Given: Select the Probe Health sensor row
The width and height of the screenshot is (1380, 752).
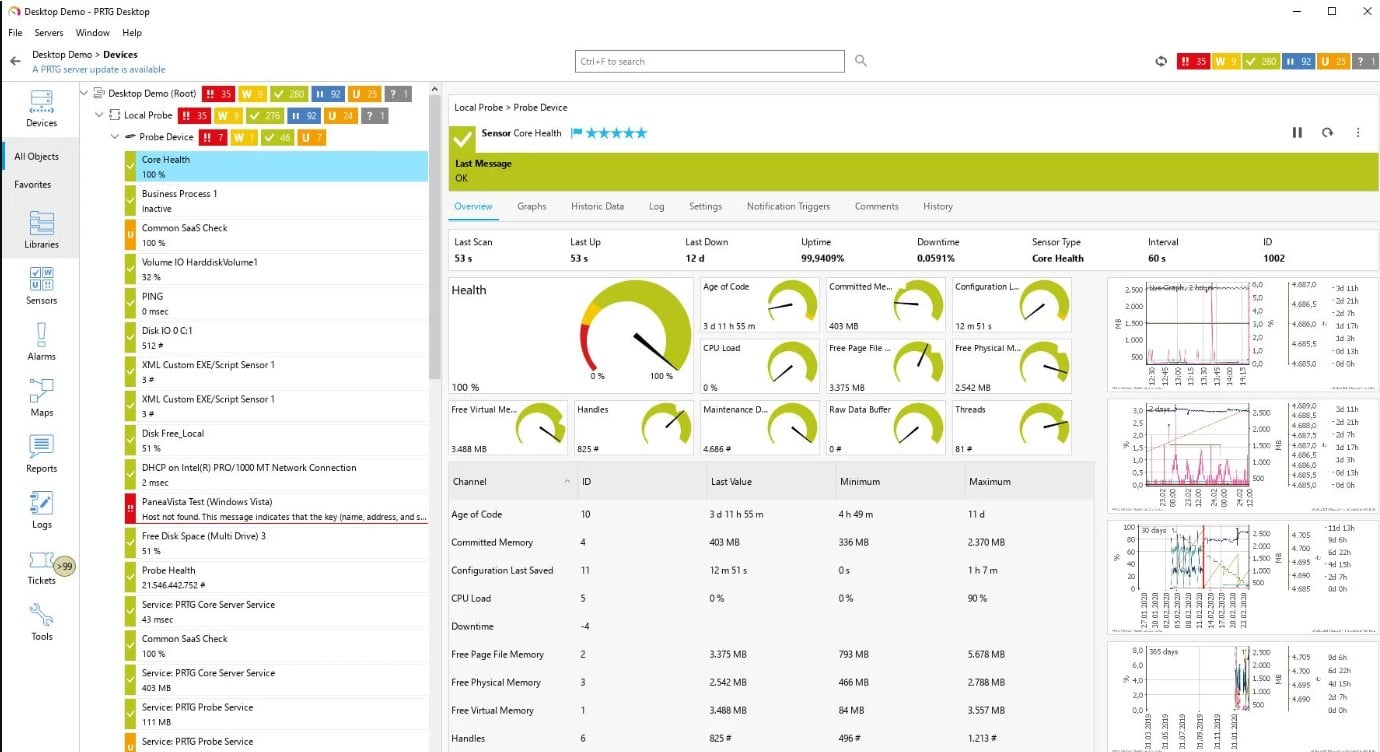Looking at the screenshot, I should (x=276, y=577).
